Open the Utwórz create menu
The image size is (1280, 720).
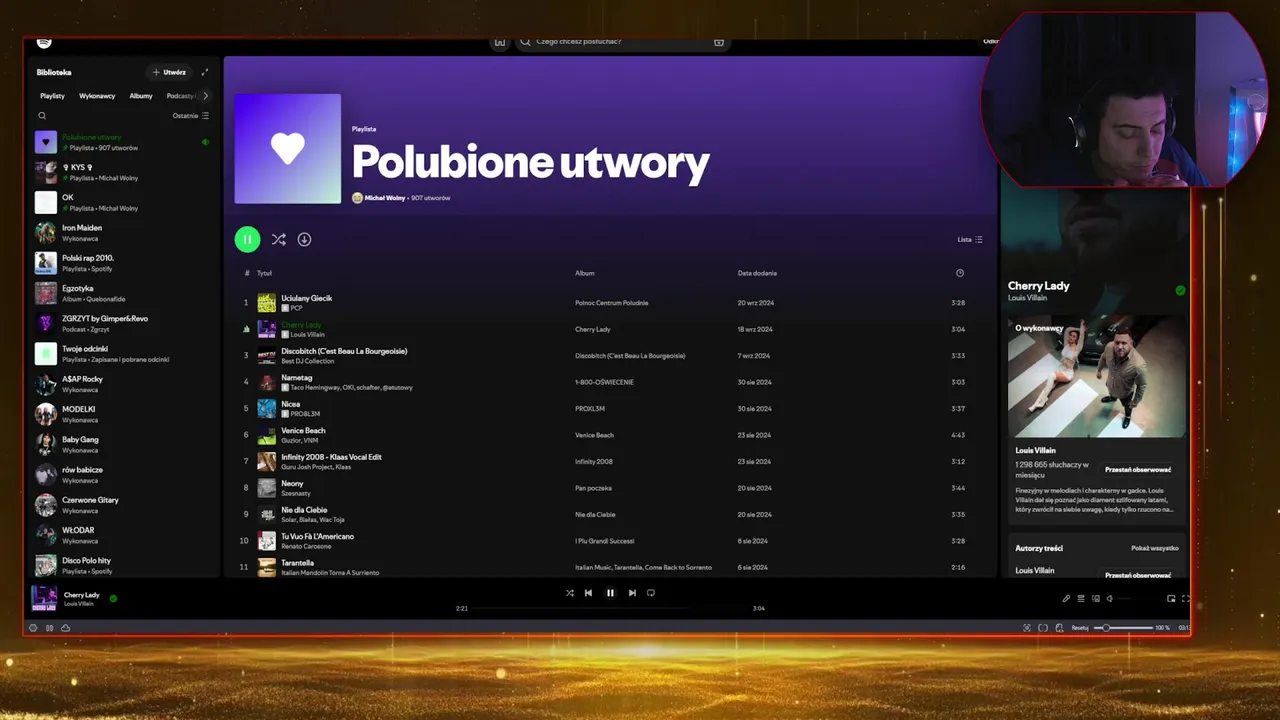[169, 72]
